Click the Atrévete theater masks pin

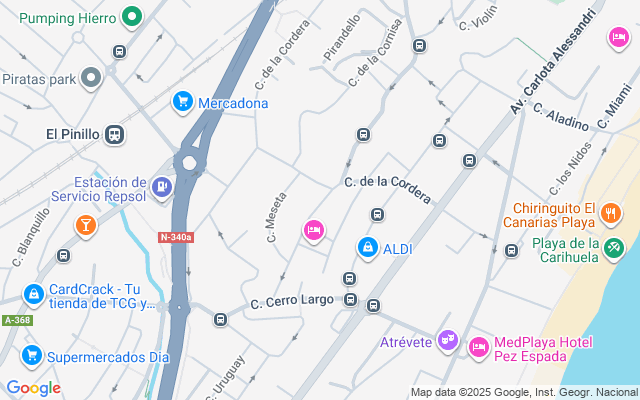[448, 341]
